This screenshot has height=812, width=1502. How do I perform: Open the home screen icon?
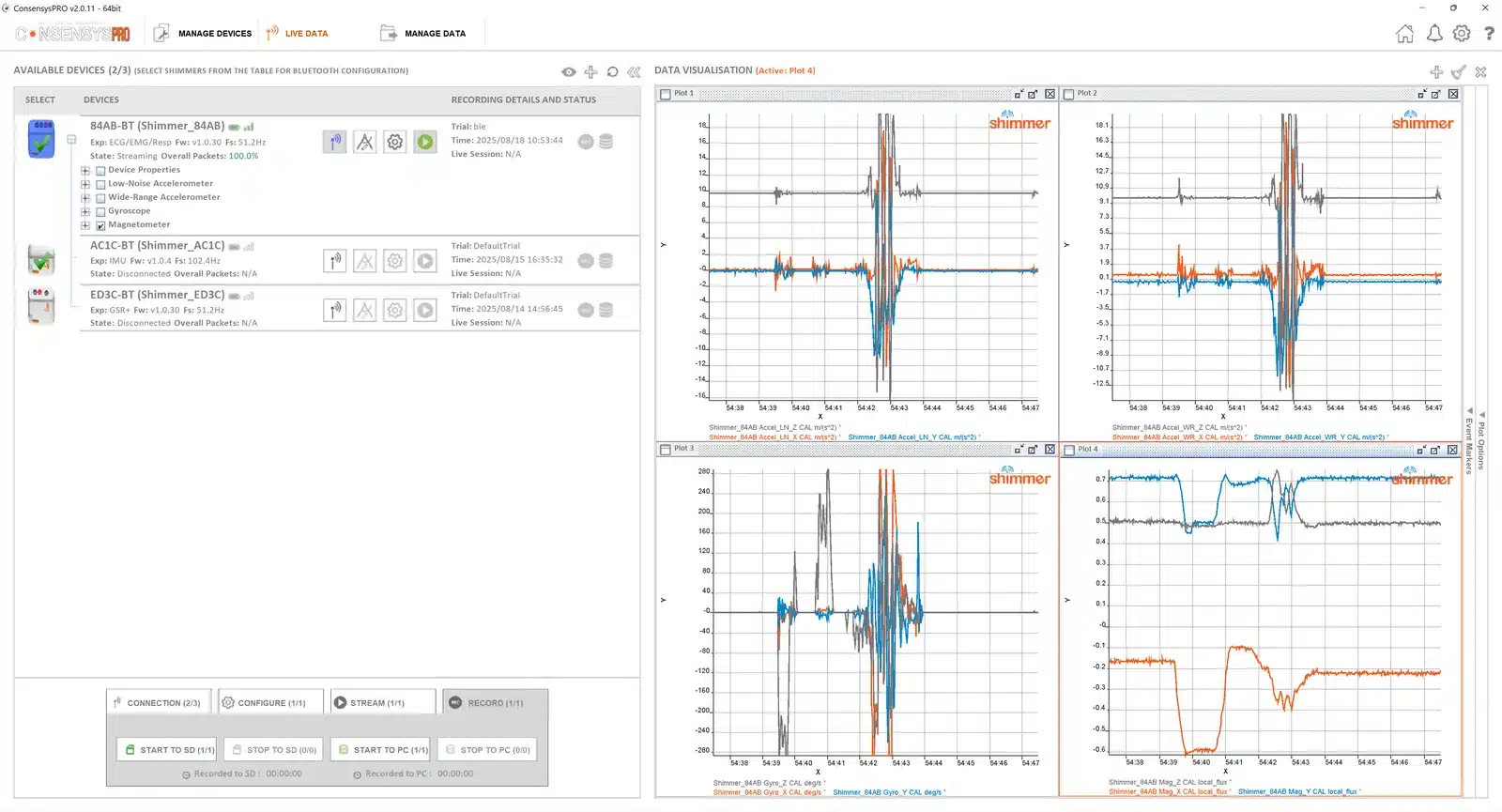pos(1404,34)
